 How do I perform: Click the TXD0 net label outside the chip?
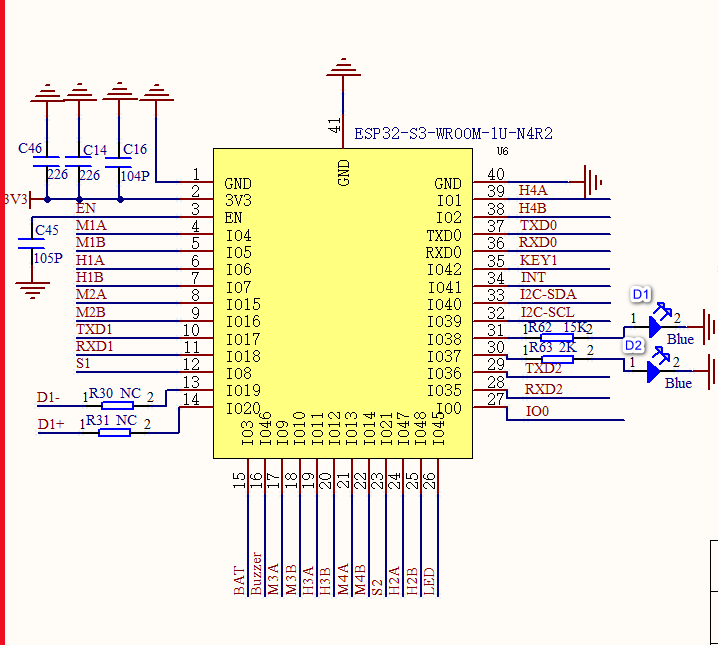[x=538, y=225]
